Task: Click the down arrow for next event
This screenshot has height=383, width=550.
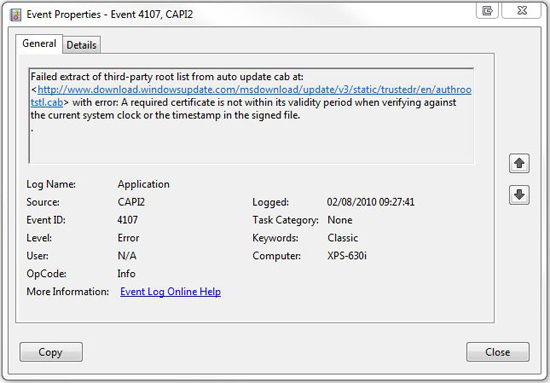Action: pos(519,195)
